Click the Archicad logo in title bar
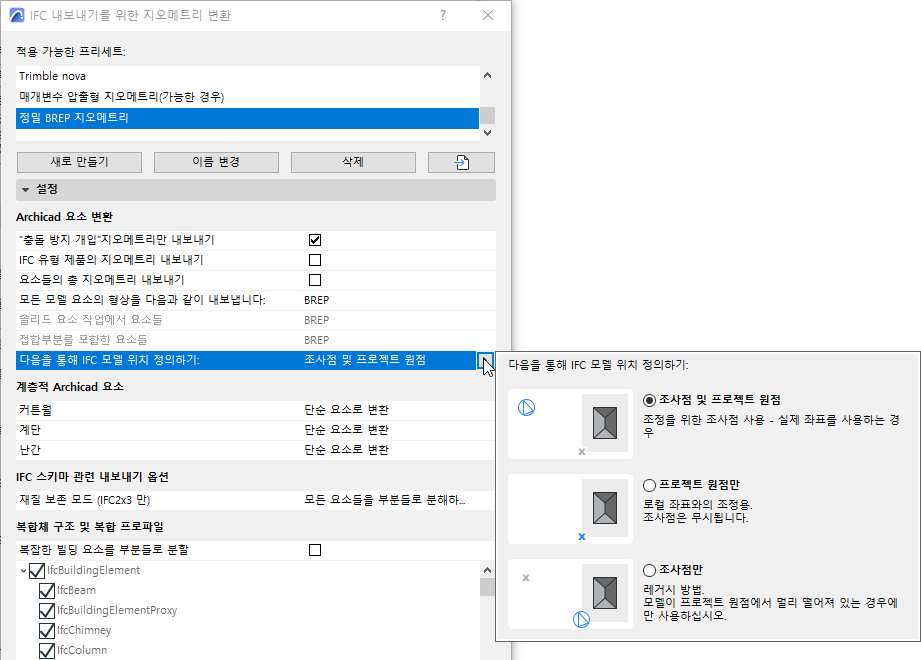Viewport: 921px width, 660px height. (17, 15)
